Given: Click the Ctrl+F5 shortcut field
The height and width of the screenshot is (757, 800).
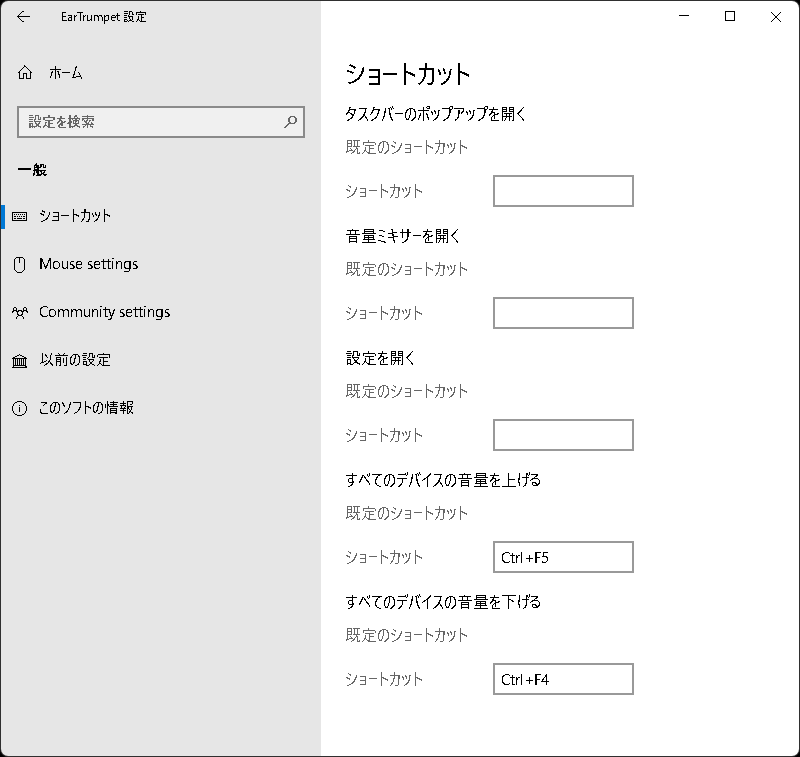Looking at the screenshot, I should coord(562,557).
